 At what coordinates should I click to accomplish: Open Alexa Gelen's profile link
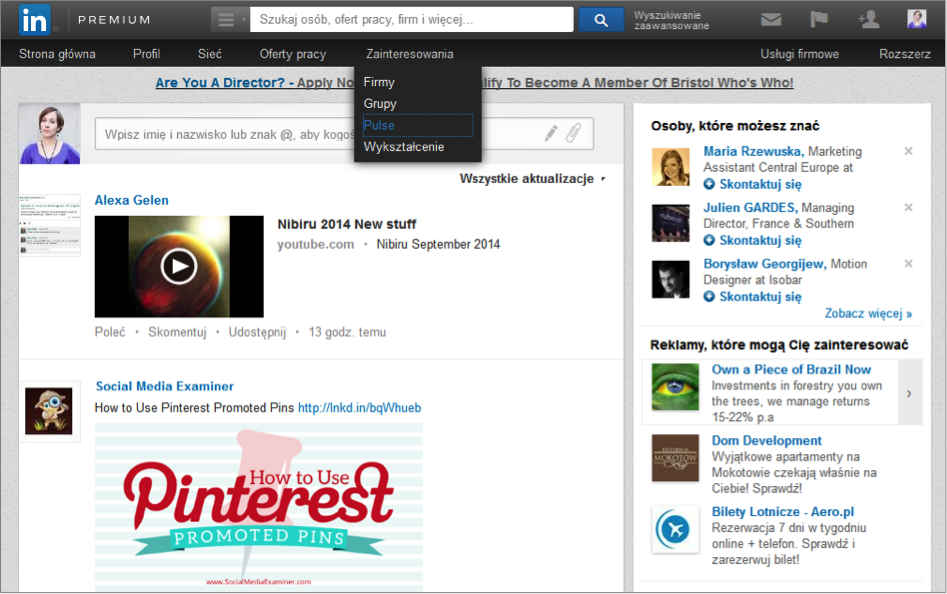[x=132, y=200]
